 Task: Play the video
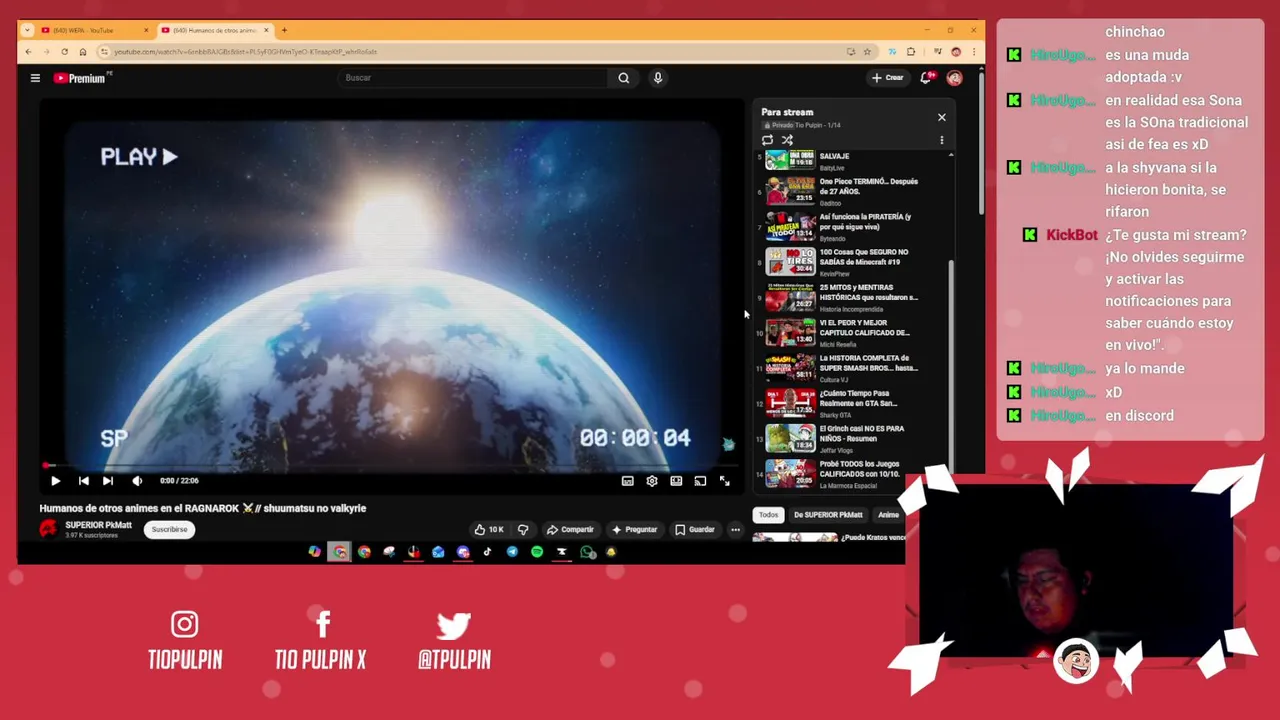tap(55, 481)
